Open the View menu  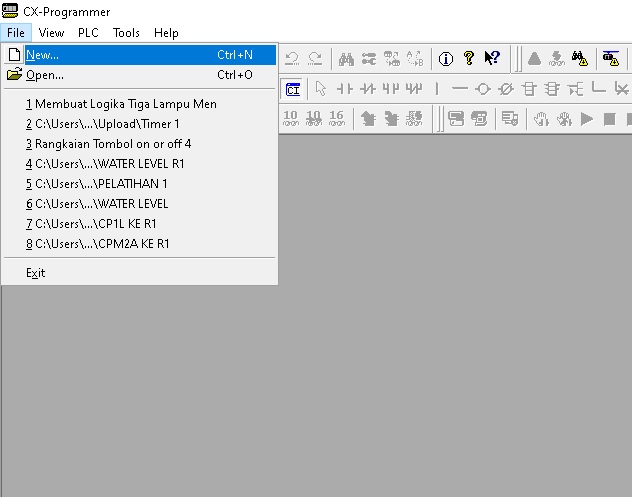[51, 33]
